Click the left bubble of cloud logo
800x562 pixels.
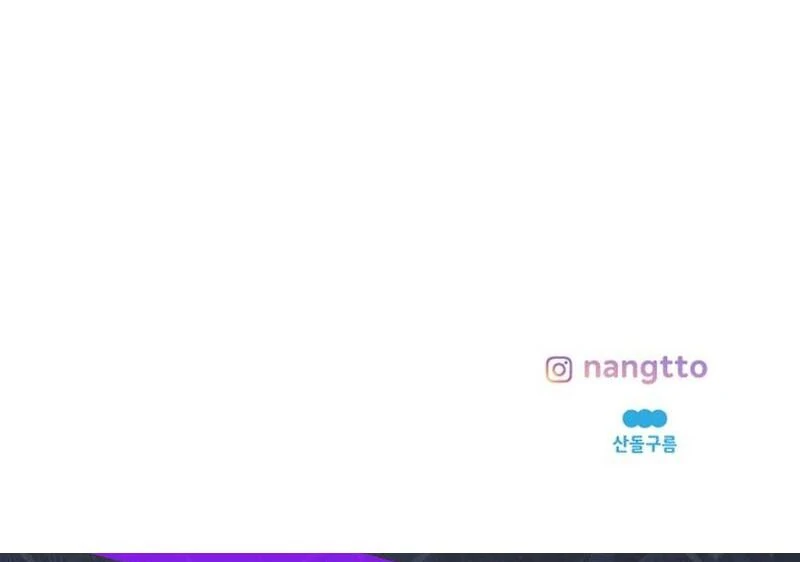(x=631, y=418)
